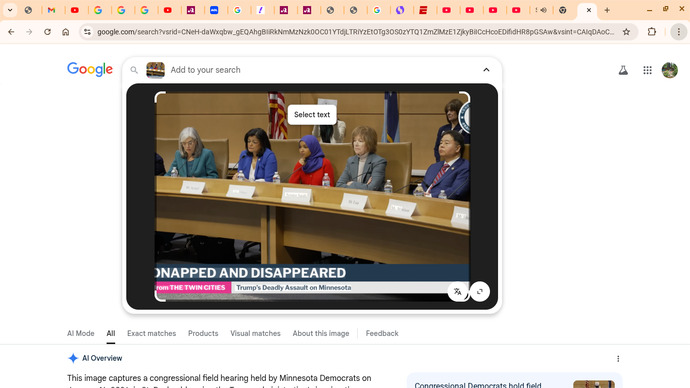Screen dimensions: 690x388
Task: Switch to the red striped E icon tab
Action: pos(423,10)
